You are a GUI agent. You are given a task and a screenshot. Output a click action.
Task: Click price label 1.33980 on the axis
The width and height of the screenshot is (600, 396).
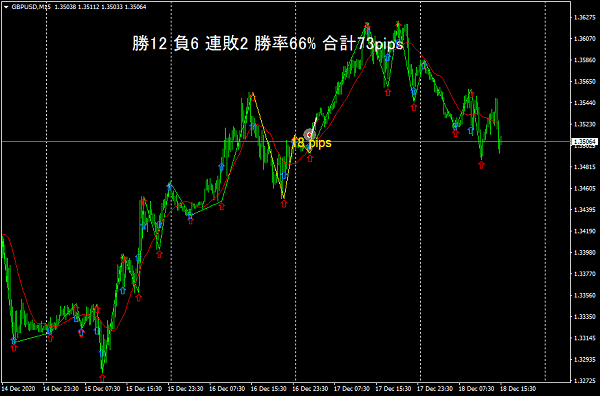[585, 253]
